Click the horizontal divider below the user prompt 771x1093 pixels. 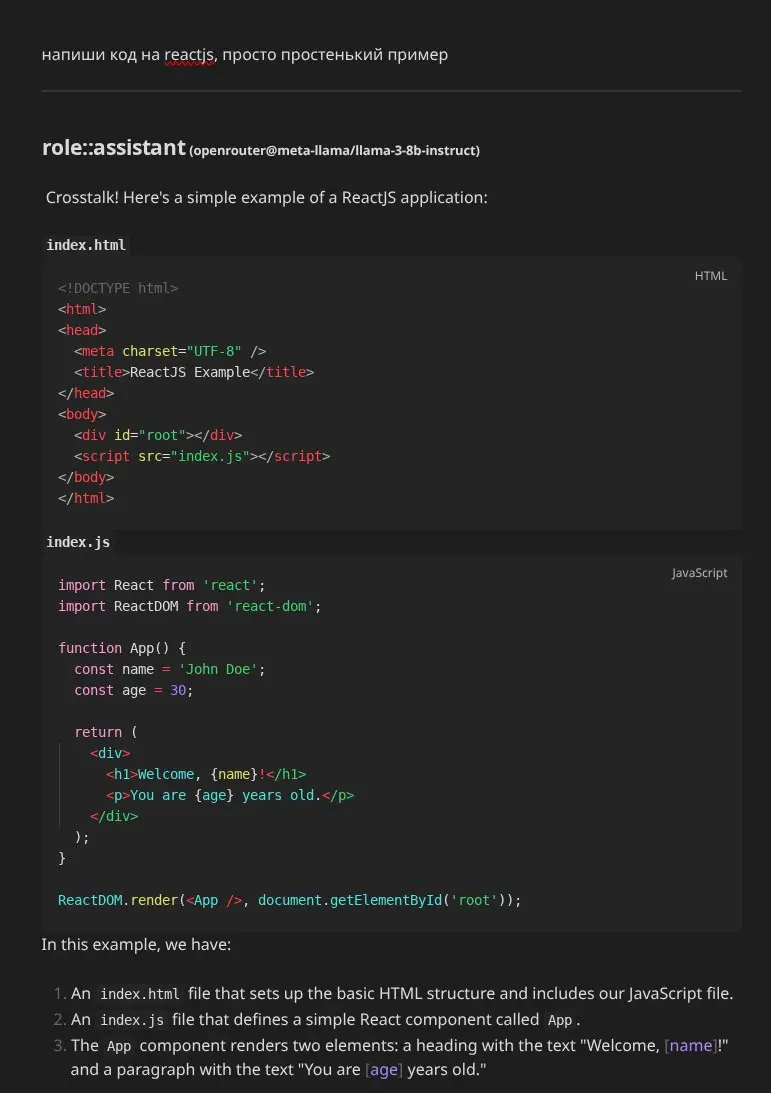391,91
